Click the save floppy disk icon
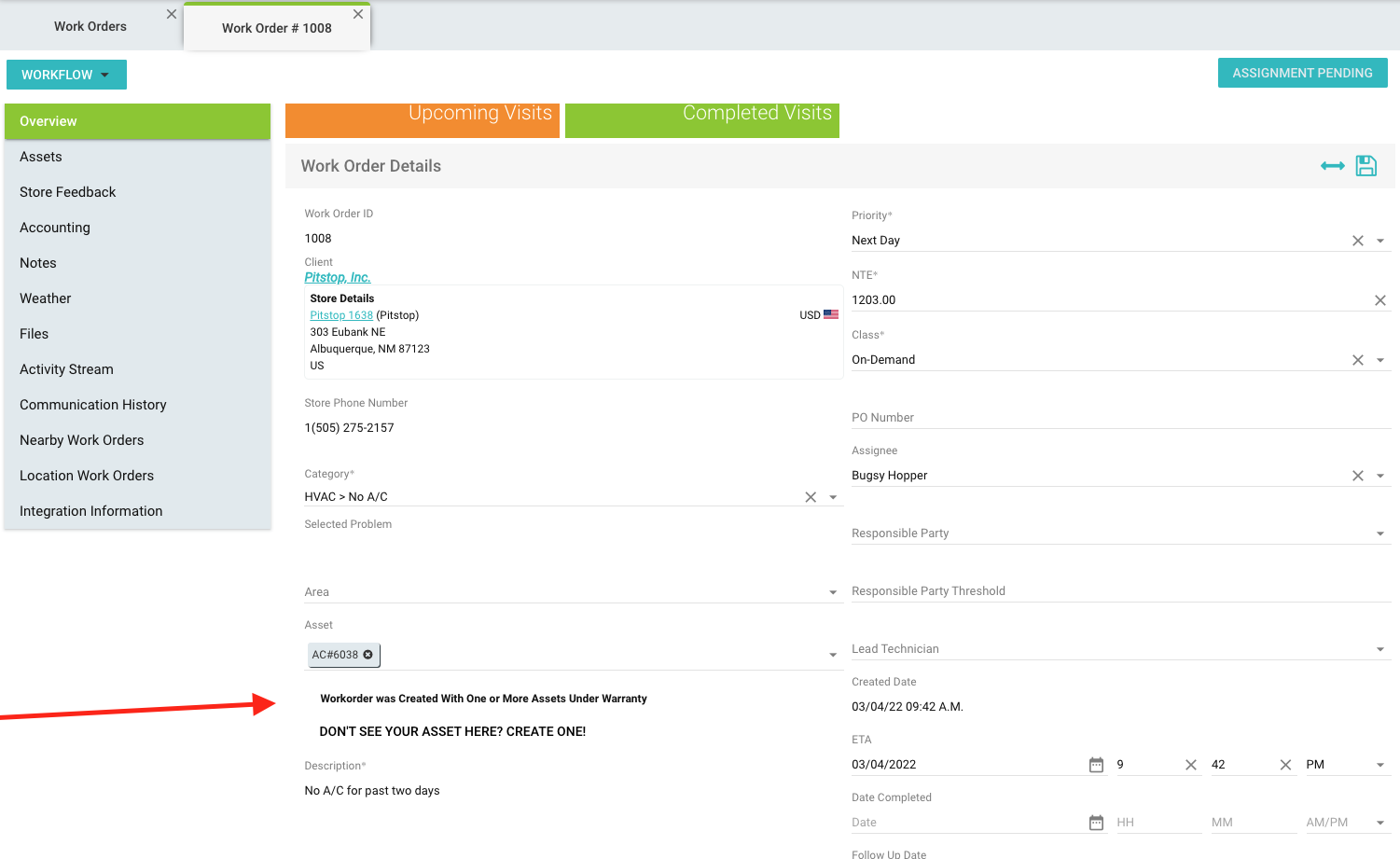The image size is (1400, 859). click(x=1365, y=166)
